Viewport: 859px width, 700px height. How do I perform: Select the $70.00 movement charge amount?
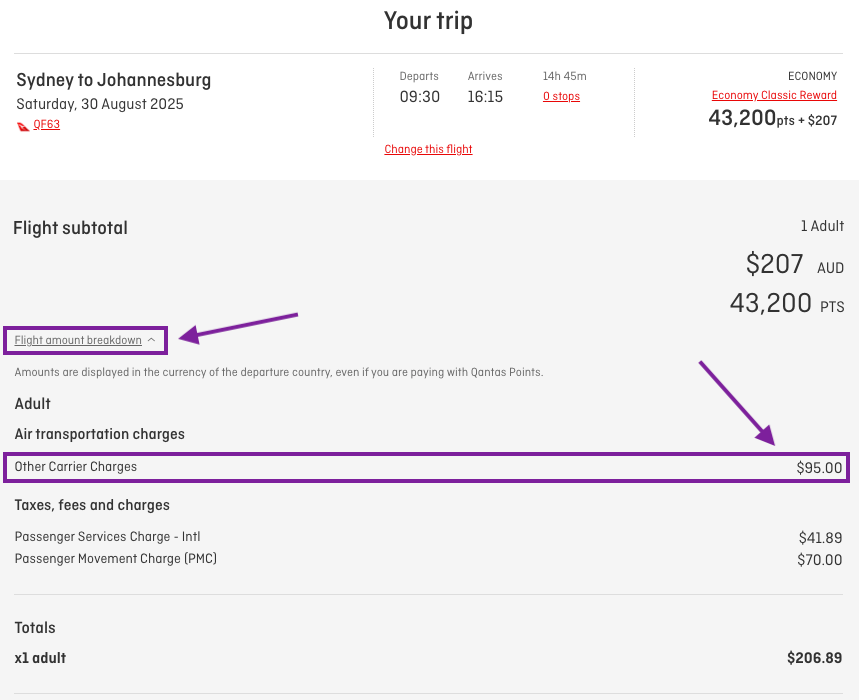click(x=820, y=560)
